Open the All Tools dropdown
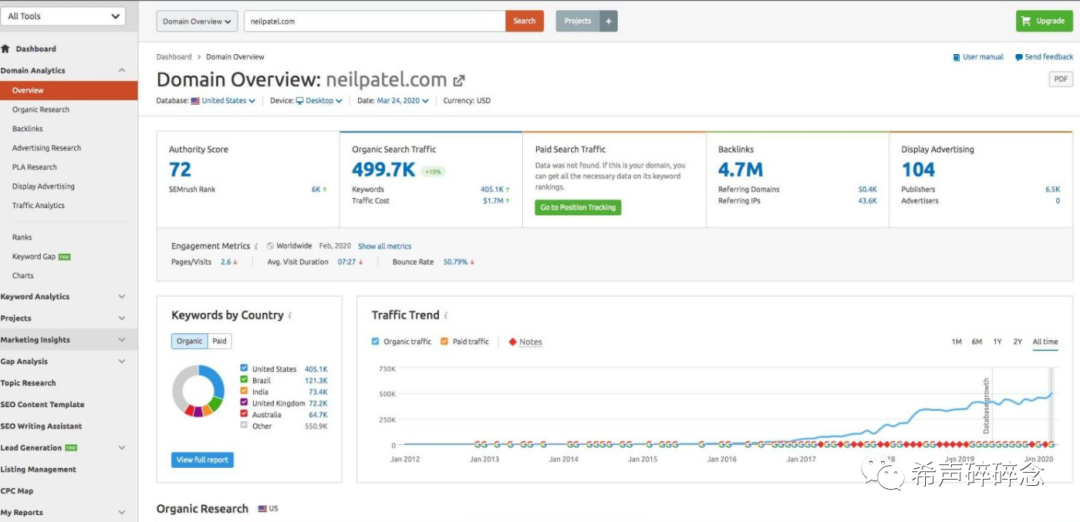Viewport: 1080px width, 522px height. coord(63,17)
